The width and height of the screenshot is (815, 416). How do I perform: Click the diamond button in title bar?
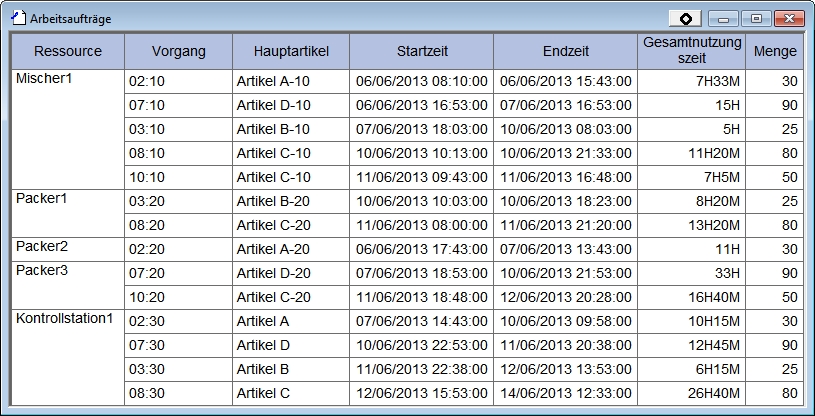click(x=685, y=18)
